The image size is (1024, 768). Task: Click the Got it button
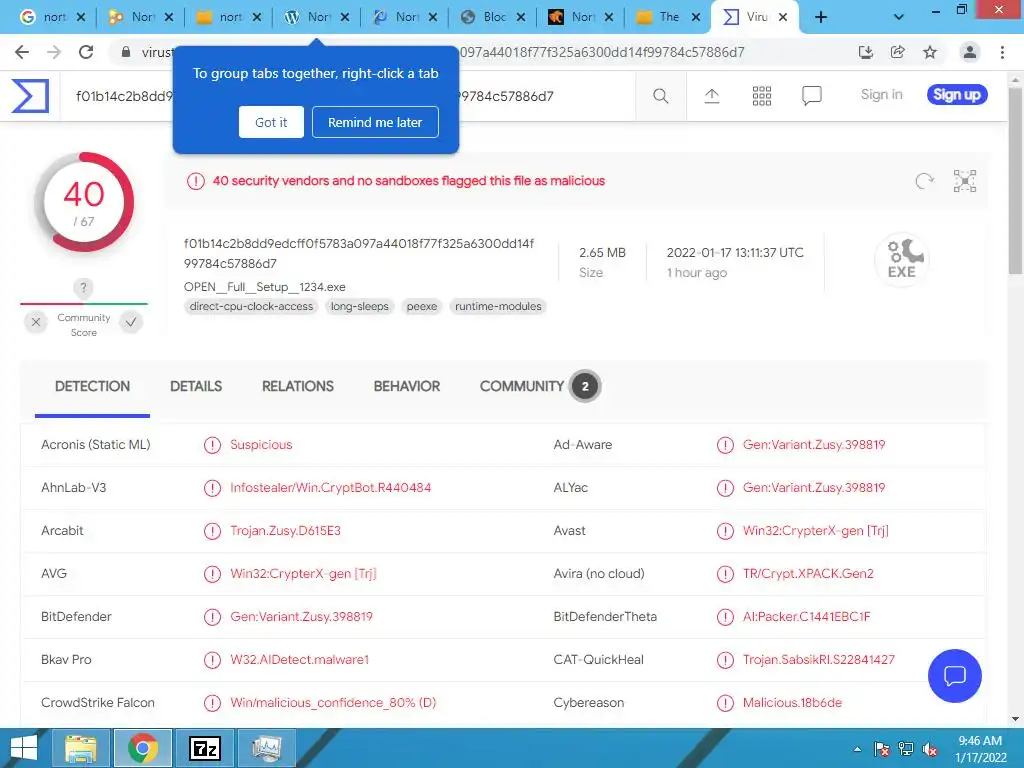pyautogui.click(x=271, y=122)
